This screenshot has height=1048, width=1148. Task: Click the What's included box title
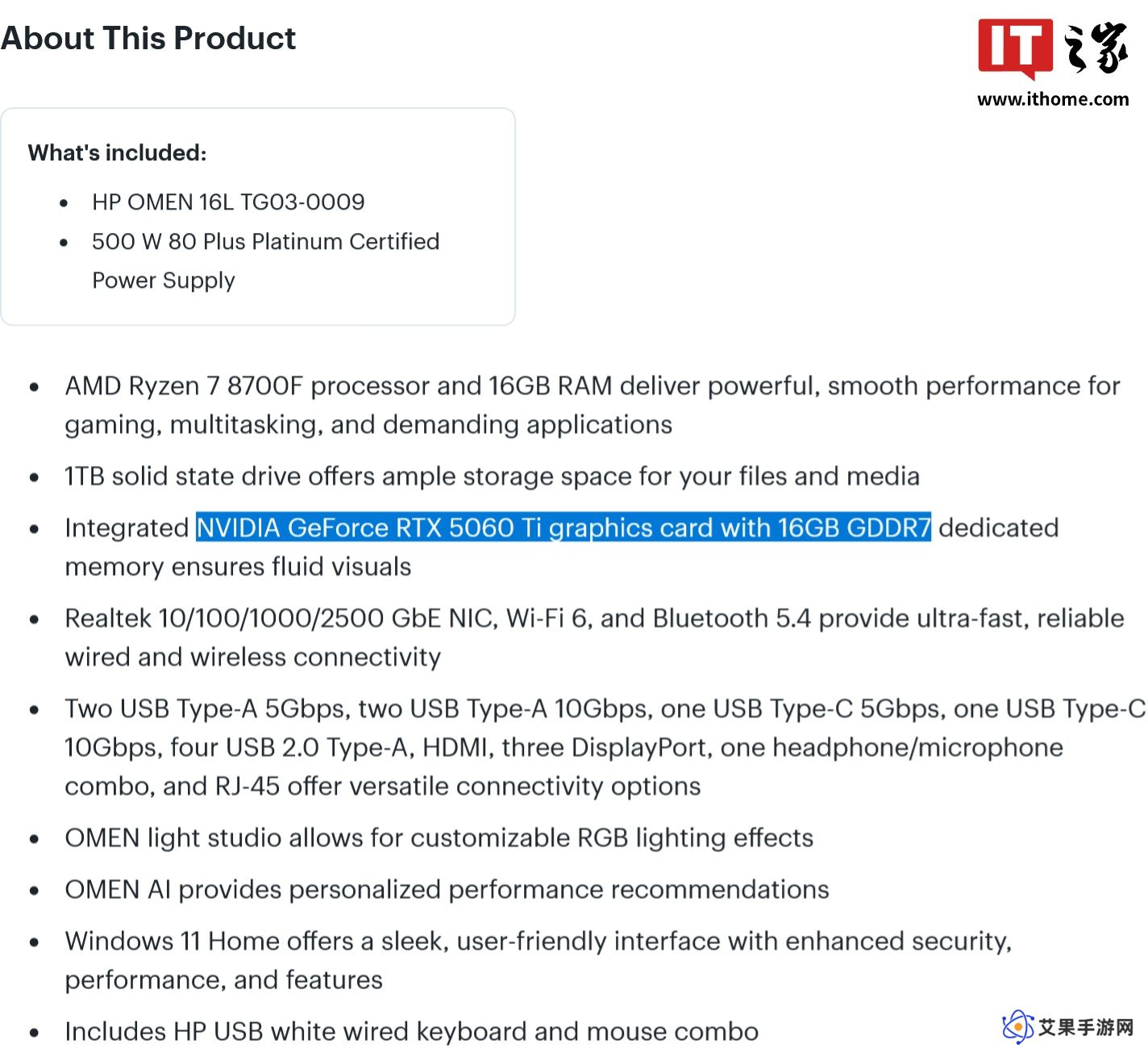click(x=117, y=152)
